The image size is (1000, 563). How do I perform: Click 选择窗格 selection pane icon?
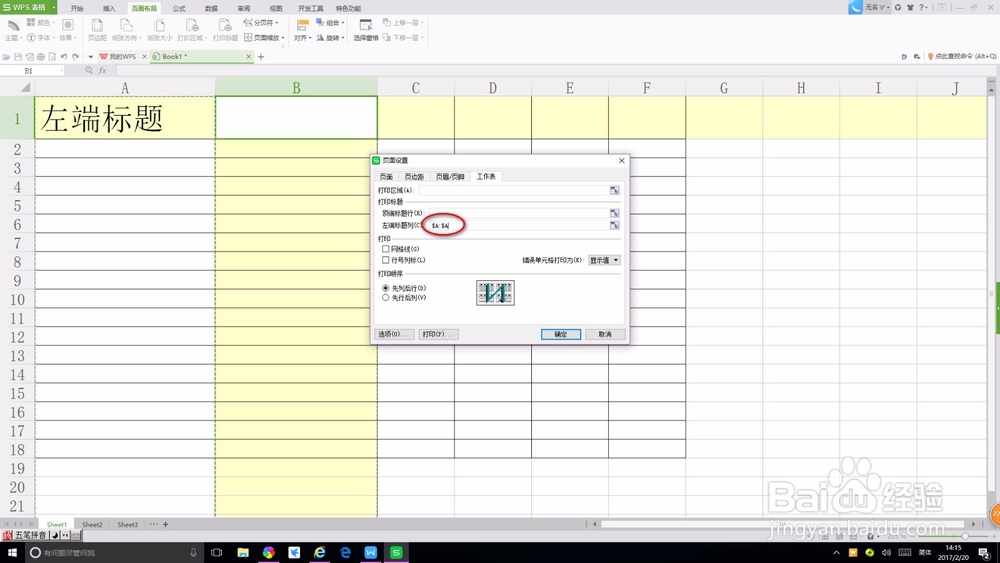365,25
